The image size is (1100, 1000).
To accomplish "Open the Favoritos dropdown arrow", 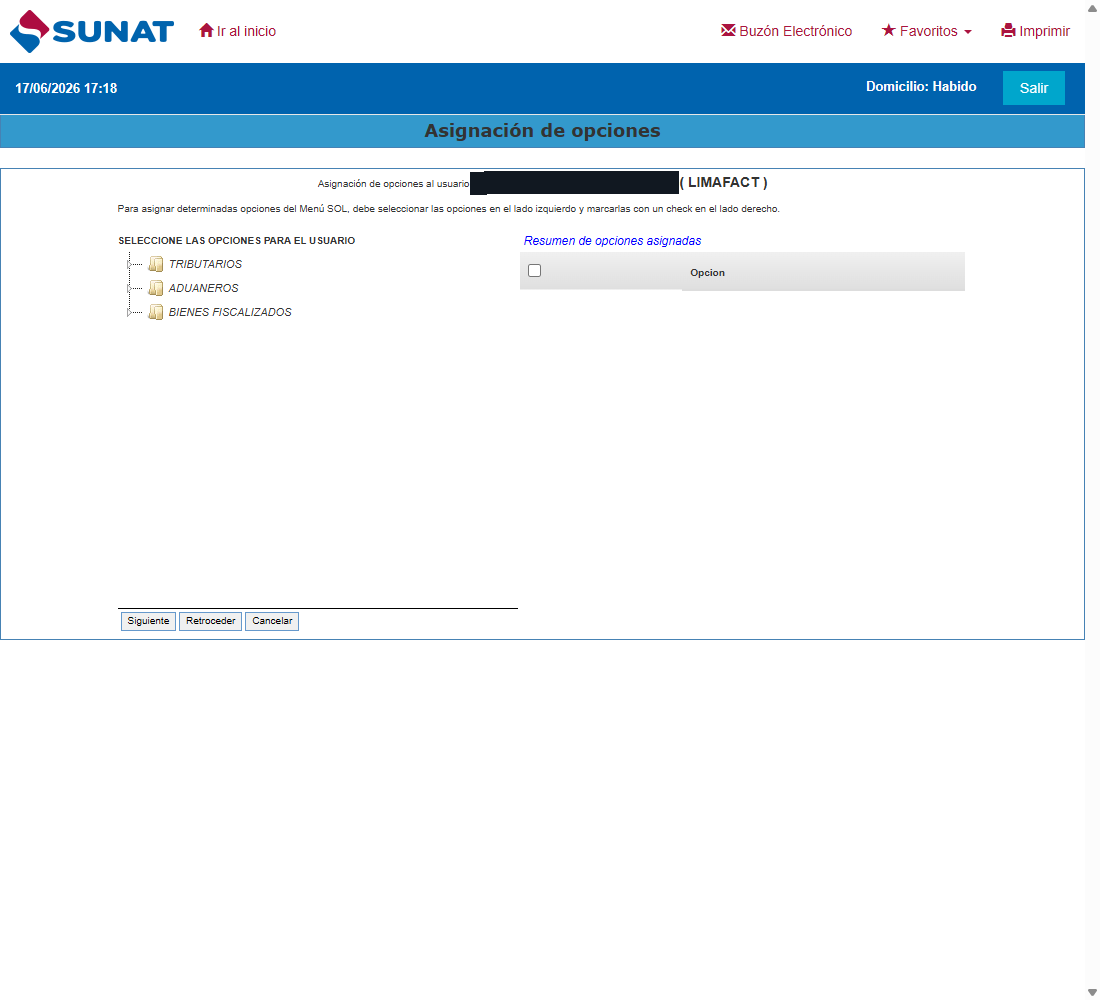I will (x=968, y=32).
